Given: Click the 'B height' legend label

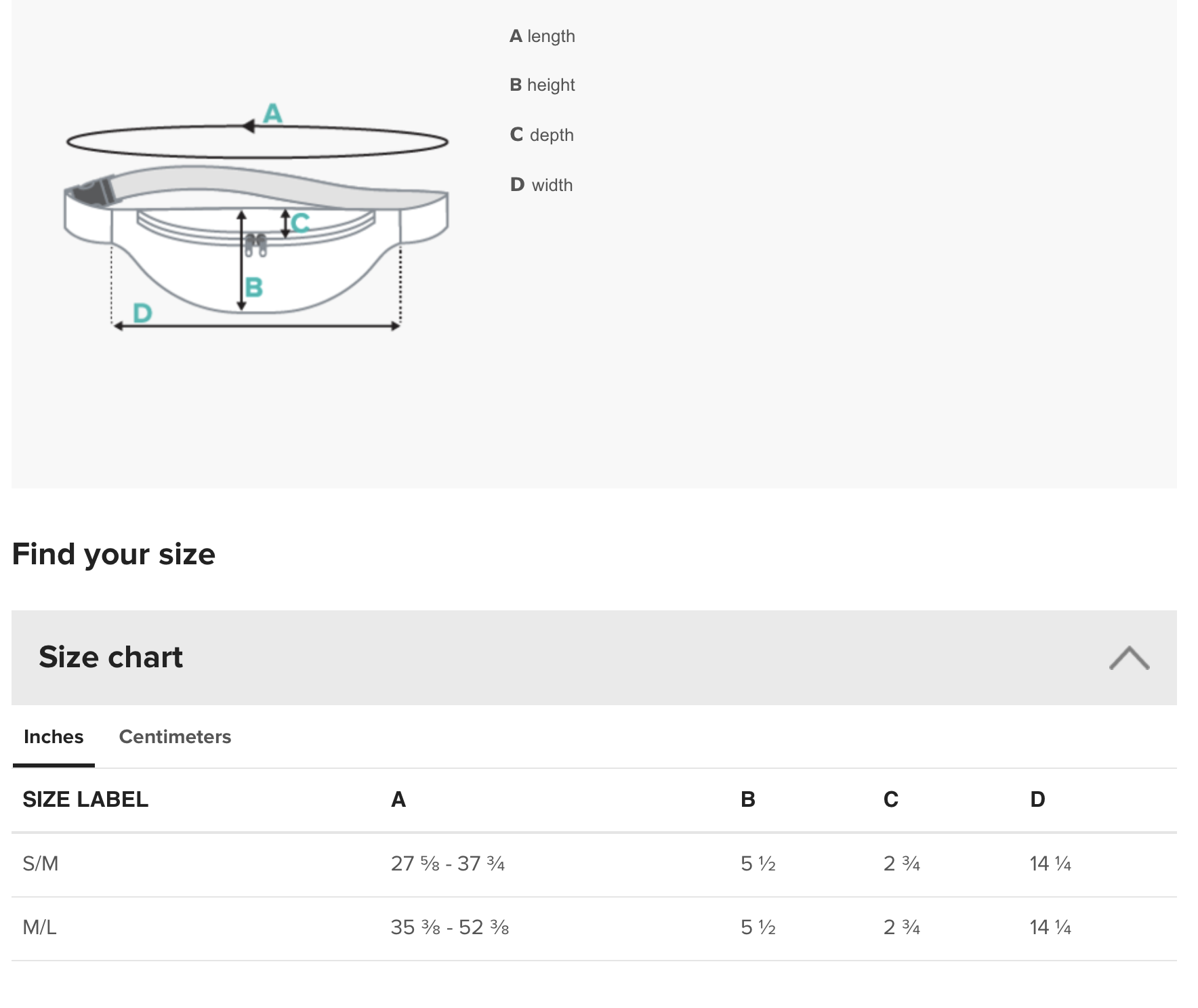Looking at the screenshot, I should pos(542,85).
